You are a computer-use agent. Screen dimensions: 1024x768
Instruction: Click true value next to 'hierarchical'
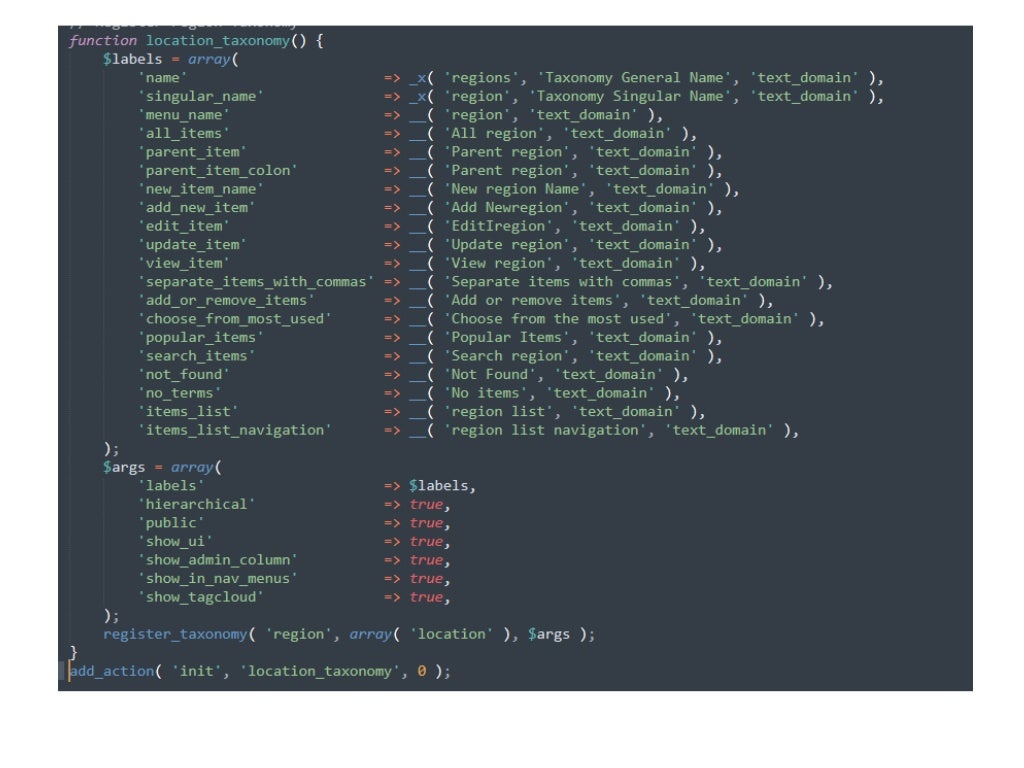coord(426,504)
